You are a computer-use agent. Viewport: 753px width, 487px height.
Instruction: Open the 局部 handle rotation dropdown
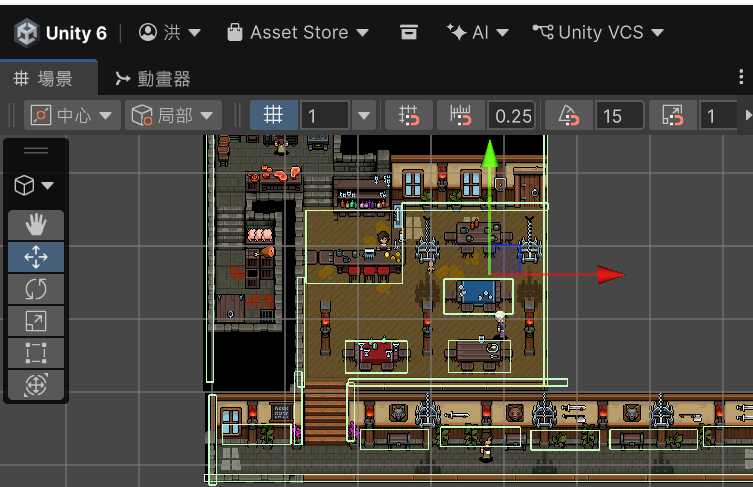click(x=173, y=115)
